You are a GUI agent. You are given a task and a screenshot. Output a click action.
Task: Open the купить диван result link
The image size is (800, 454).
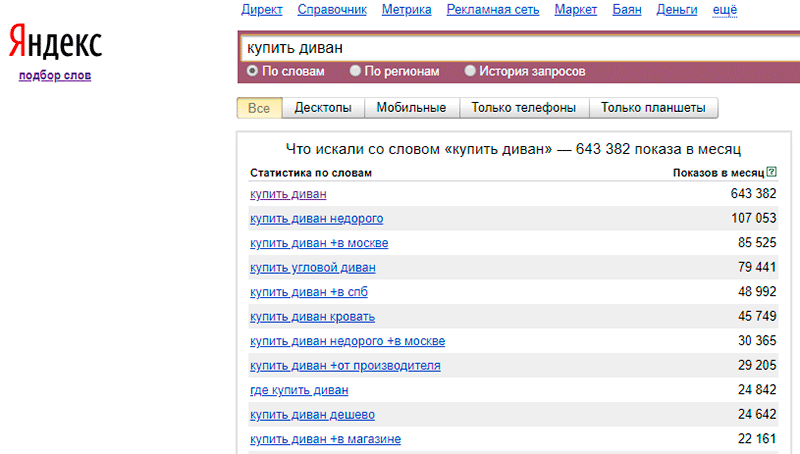(288, 194)
